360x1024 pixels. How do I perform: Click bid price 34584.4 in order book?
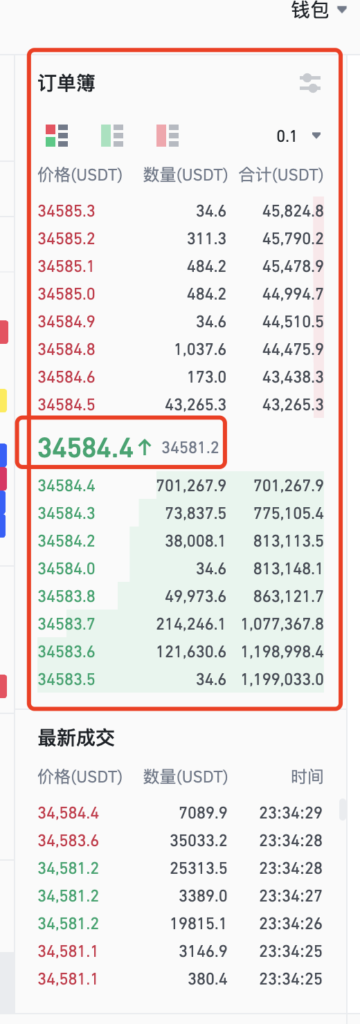point(66,485)
